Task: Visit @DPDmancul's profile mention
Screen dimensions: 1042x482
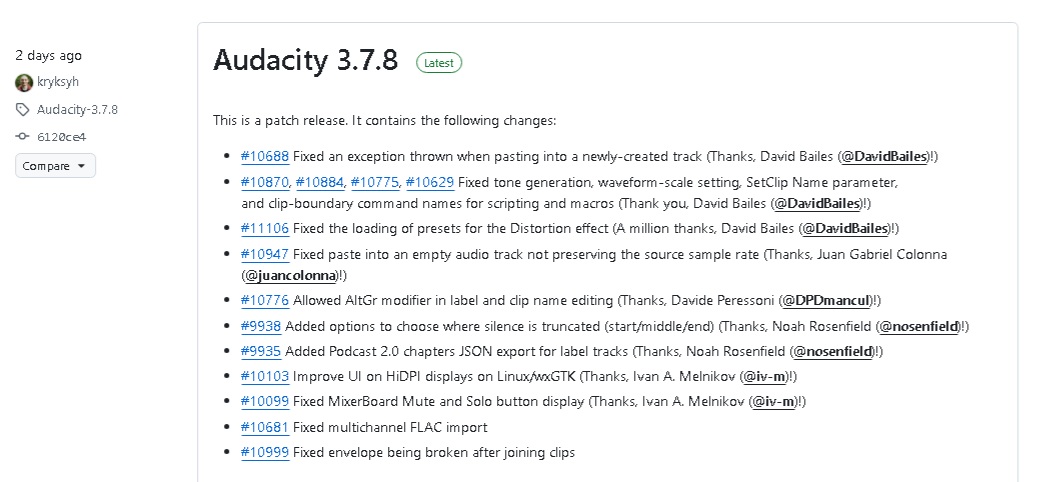Action: (826, 301)
